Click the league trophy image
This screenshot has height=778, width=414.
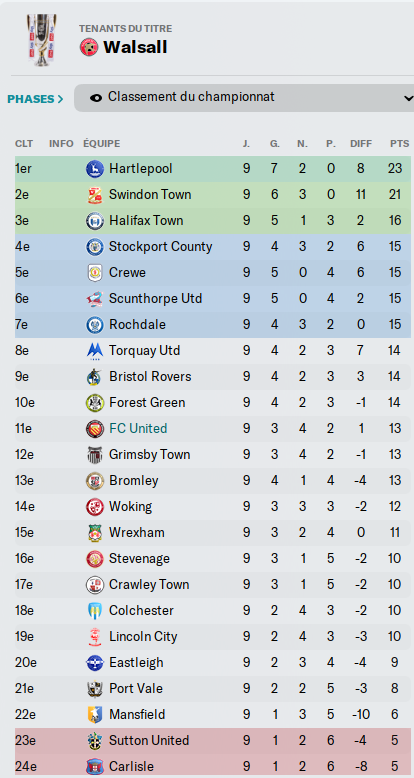42,40
